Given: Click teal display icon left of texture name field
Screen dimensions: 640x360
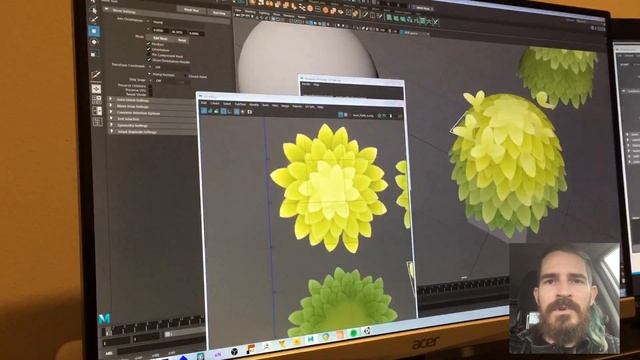Looking at the screenshot, I should (x=341, y=115).
